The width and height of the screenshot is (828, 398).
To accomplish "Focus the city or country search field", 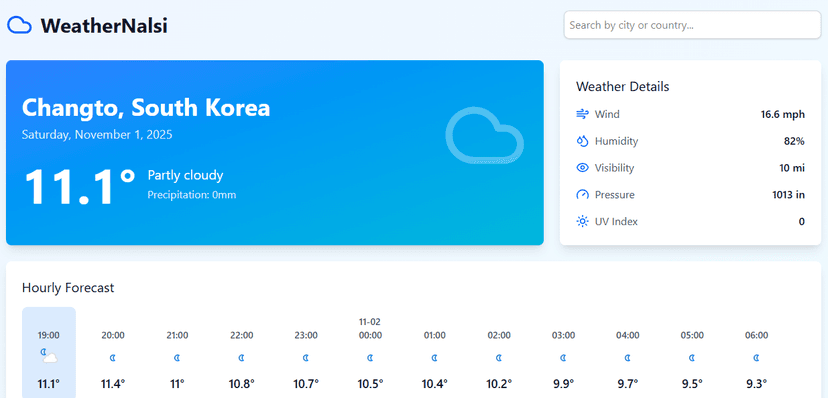I will click(x=692, y=25).
